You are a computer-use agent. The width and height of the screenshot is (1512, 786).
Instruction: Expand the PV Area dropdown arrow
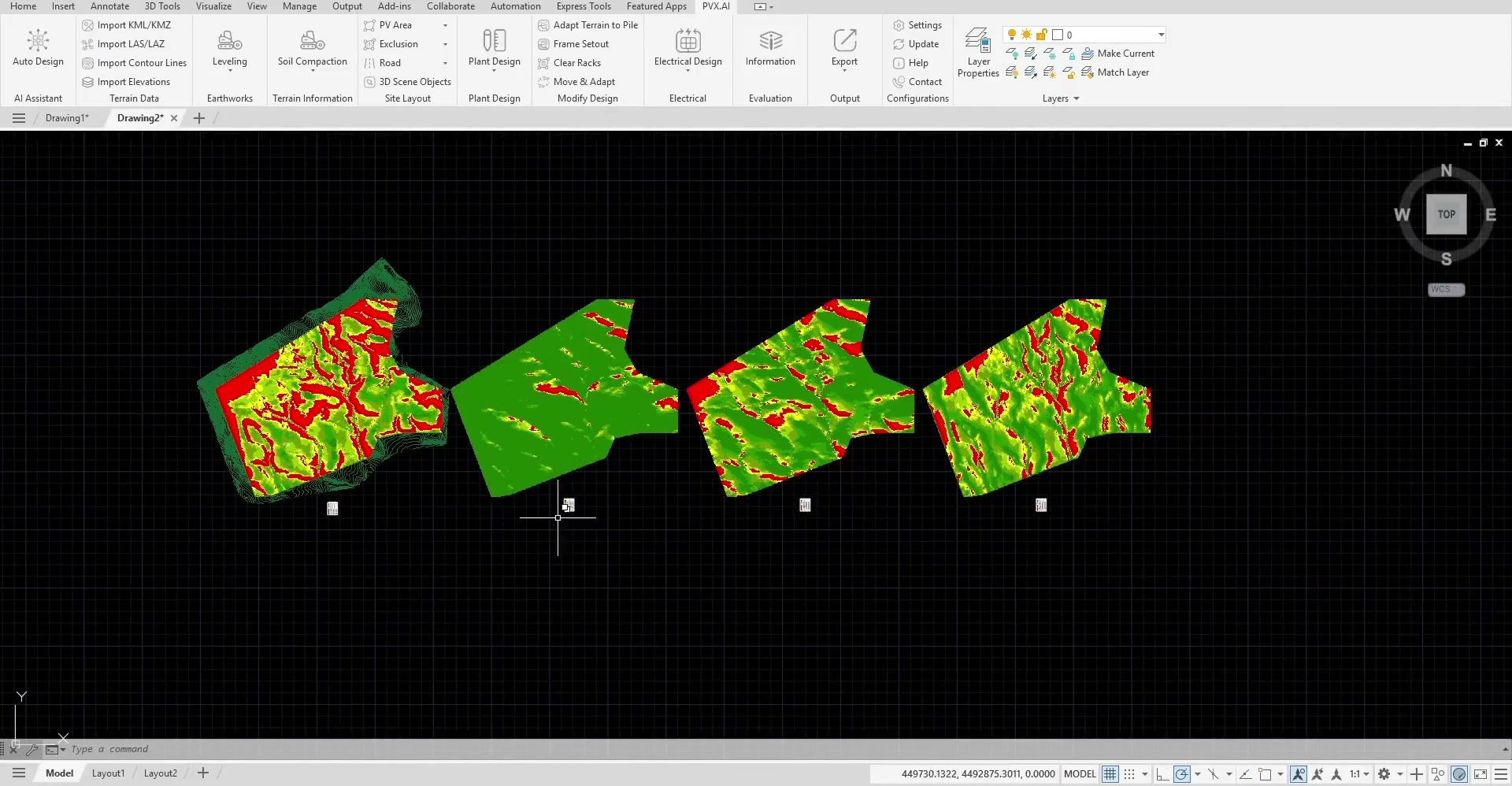click(x=445, y=25)
